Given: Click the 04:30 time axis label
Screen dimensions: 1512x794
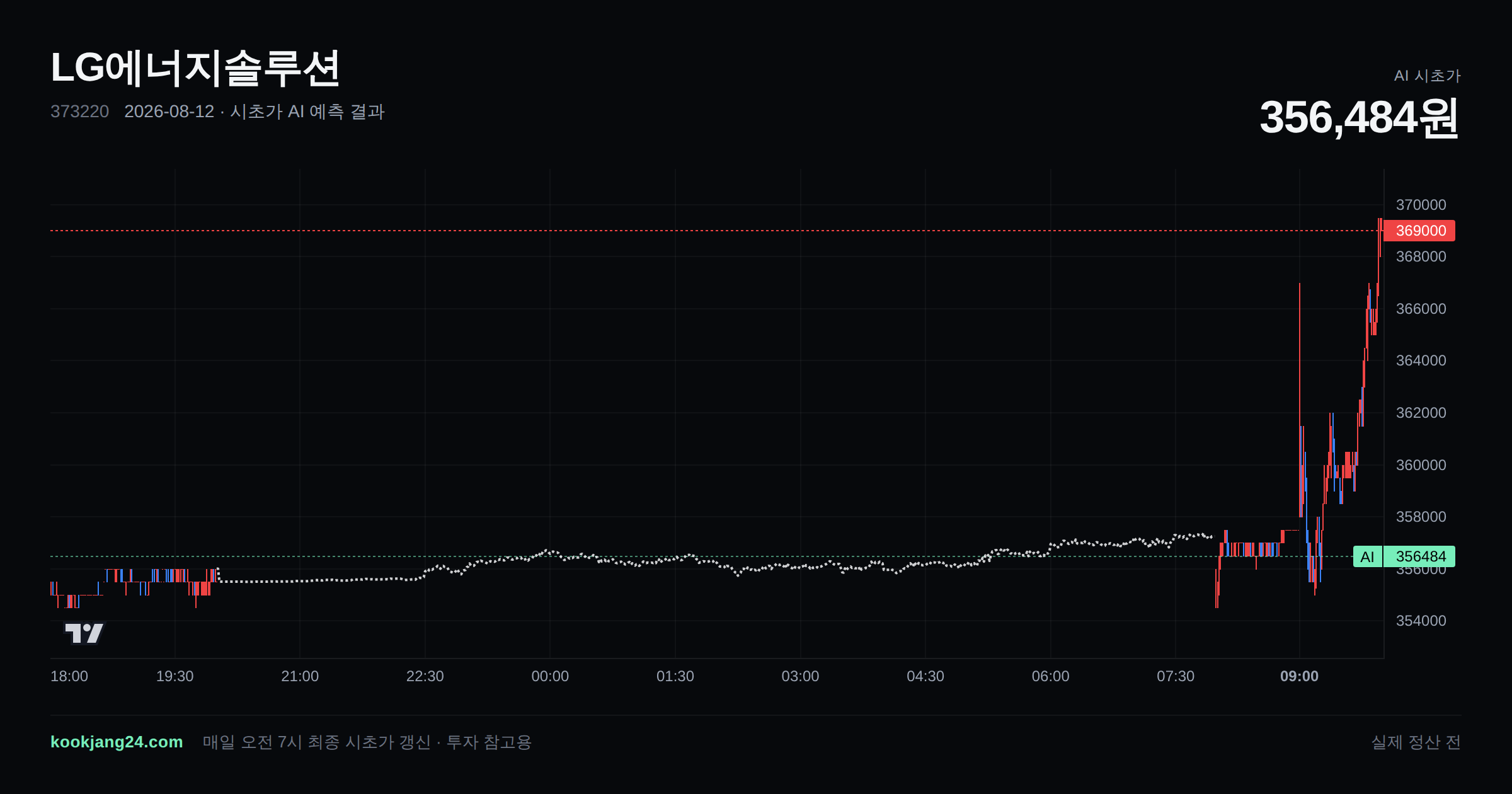Looking at the screenshot, I should pyautogui.click(x=925, y=676).
